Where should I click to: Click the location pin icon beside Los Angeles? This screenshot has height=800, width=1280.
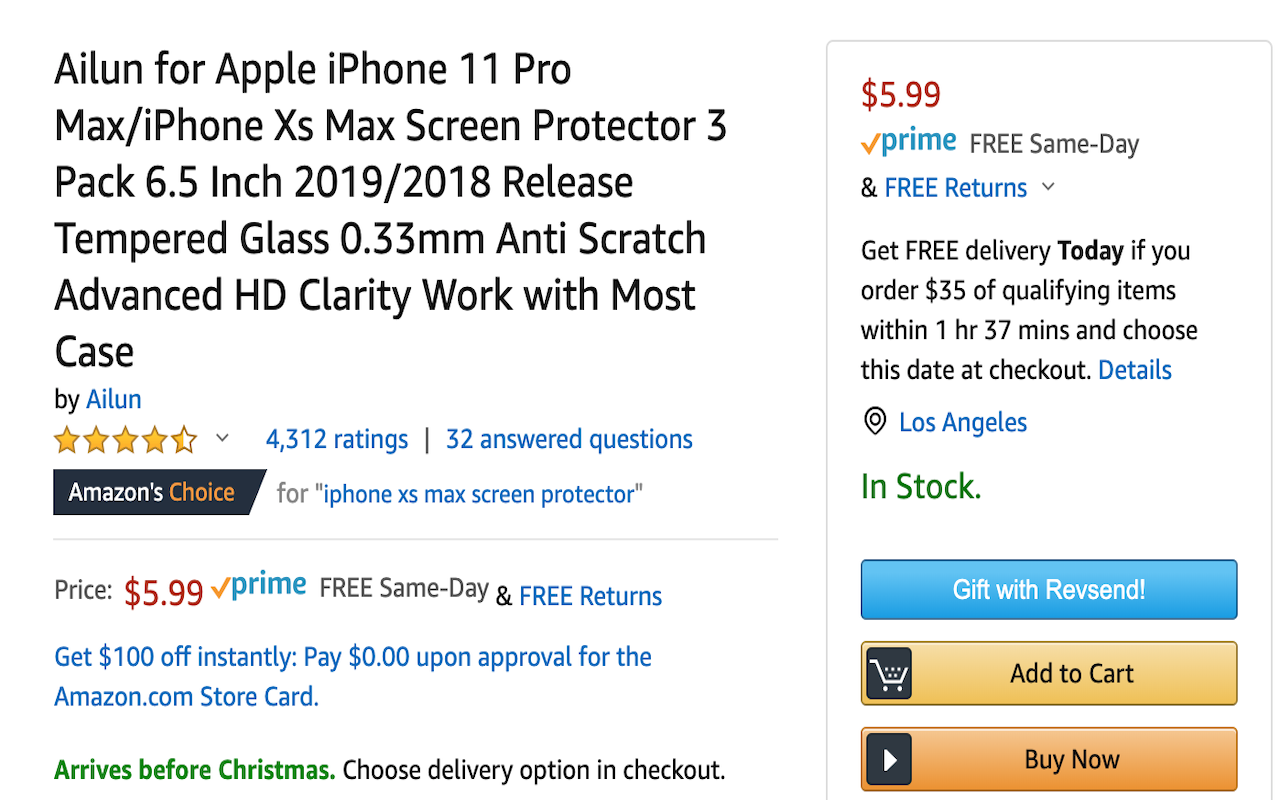(875, 422)
